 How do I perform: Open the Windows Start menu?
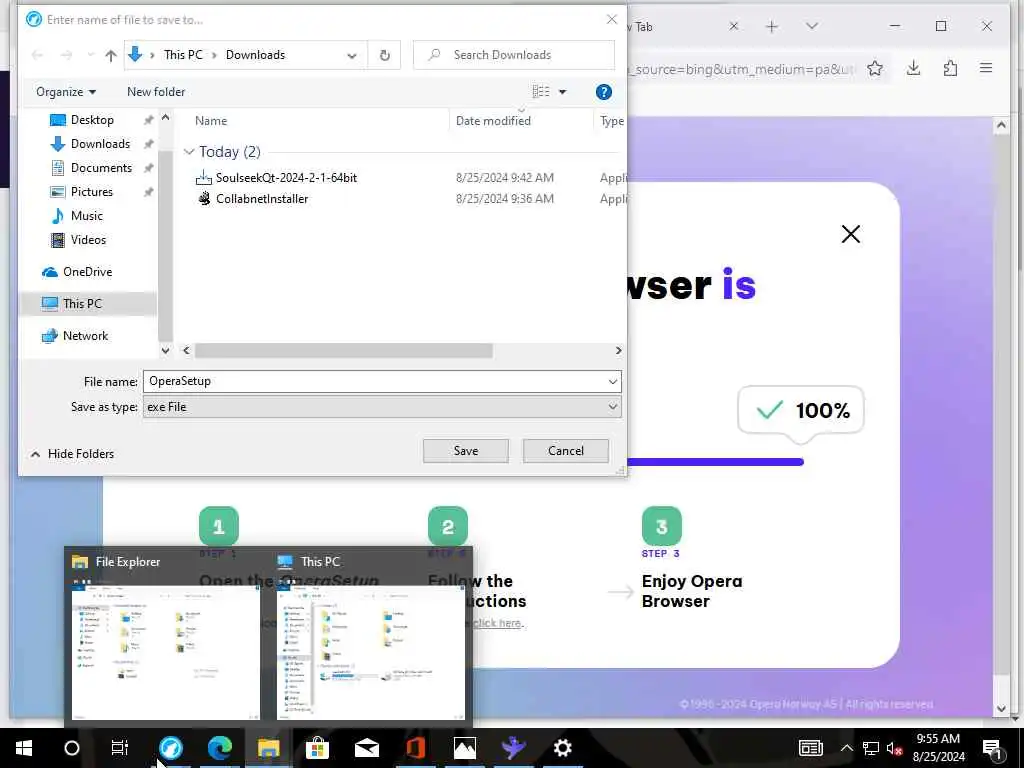point(24,748)
